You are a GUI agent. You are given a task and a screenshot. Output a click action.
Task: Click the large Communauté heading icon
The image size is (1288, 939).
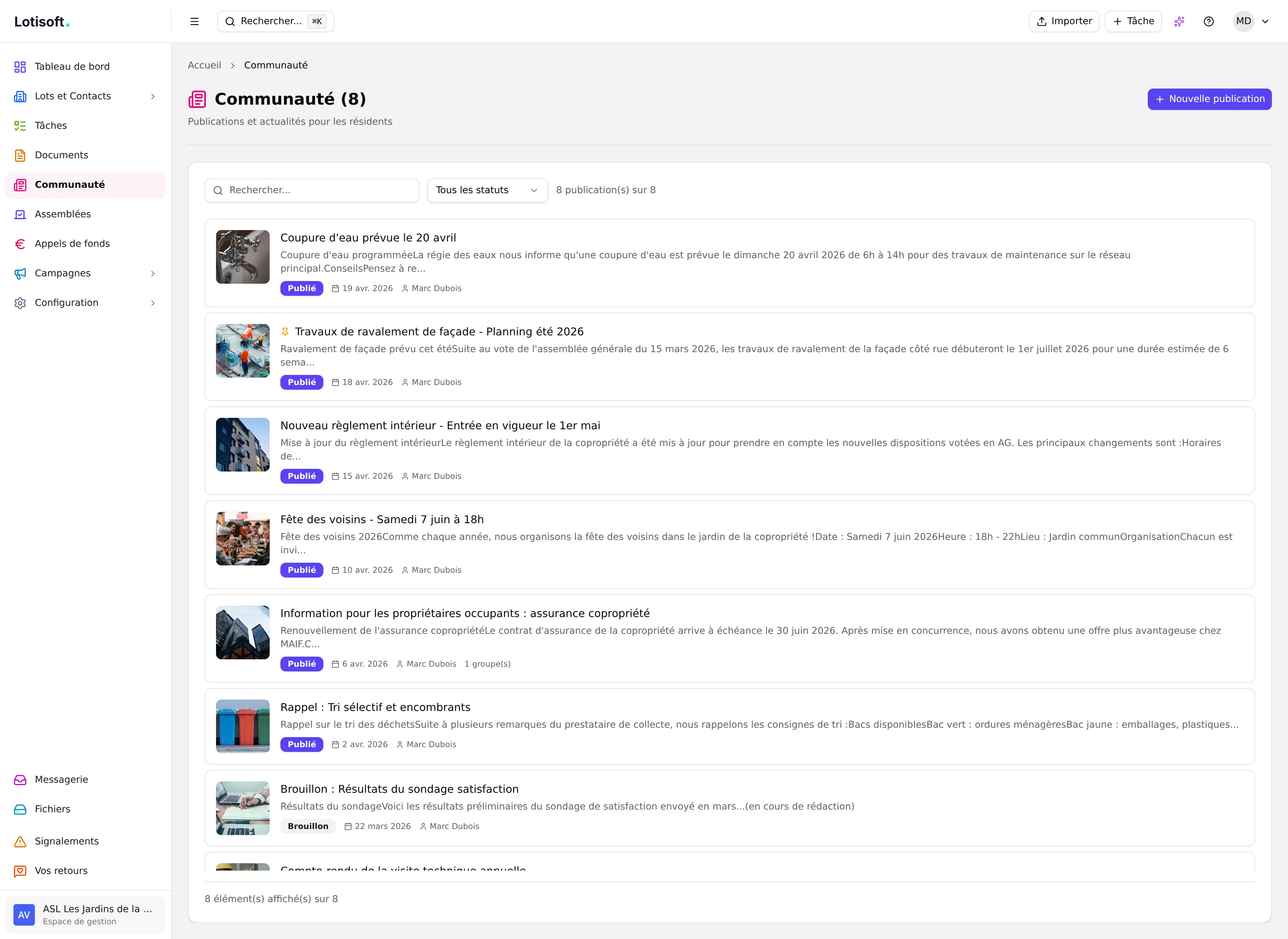197,99
